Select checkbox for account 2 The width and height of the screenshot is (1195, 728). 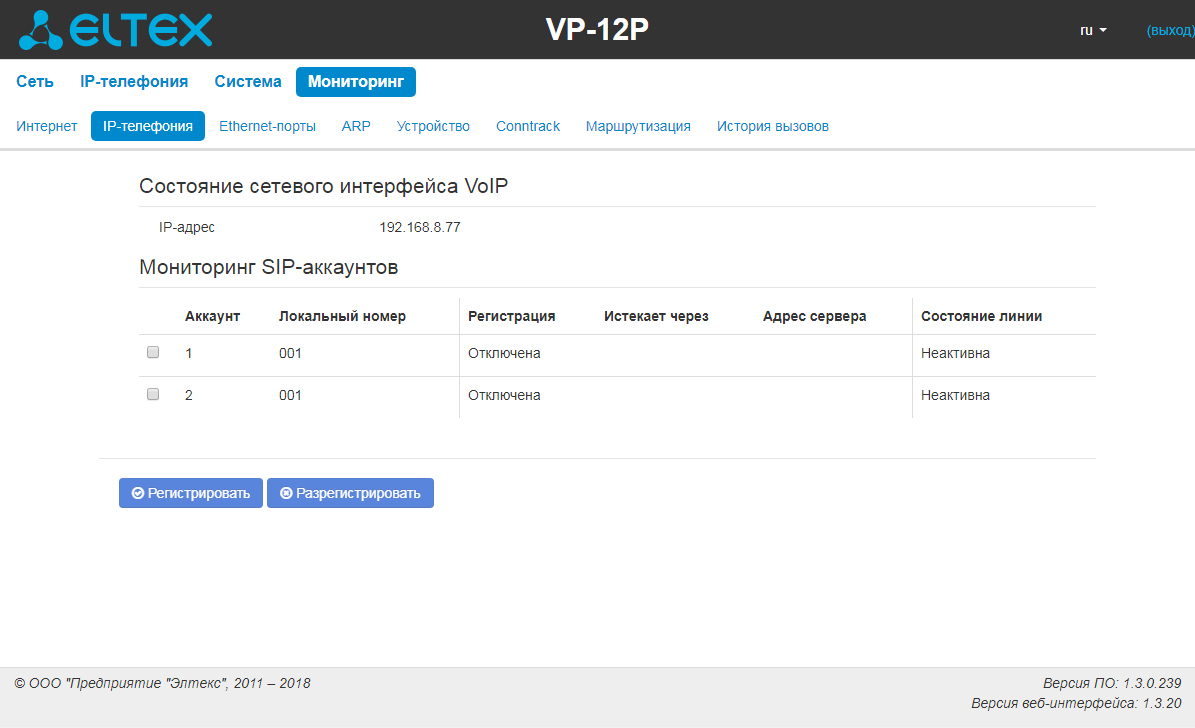point(153,394)
